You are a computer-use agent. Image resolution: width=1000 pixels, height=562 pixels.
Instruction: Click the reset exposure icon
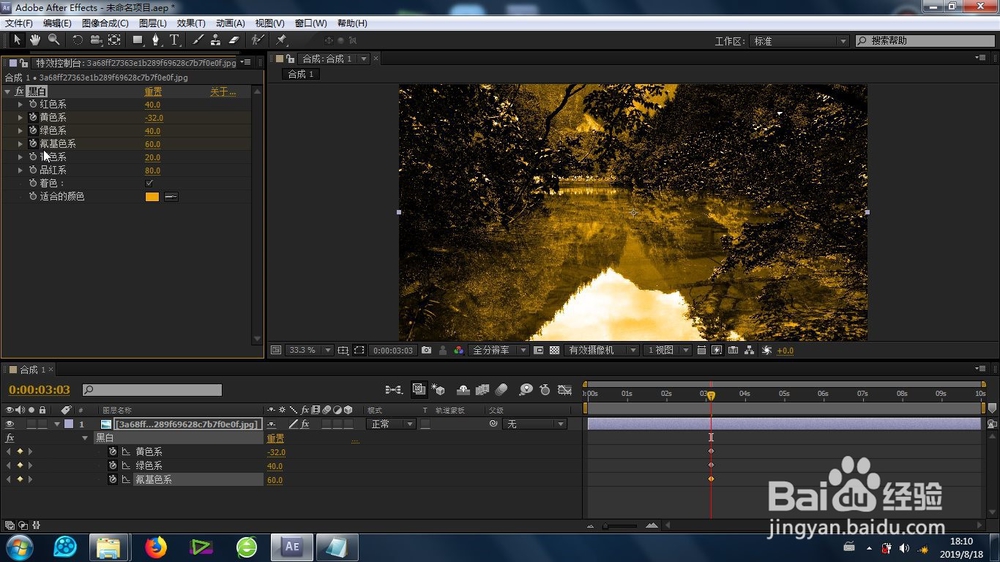click(x=767, y=350)
